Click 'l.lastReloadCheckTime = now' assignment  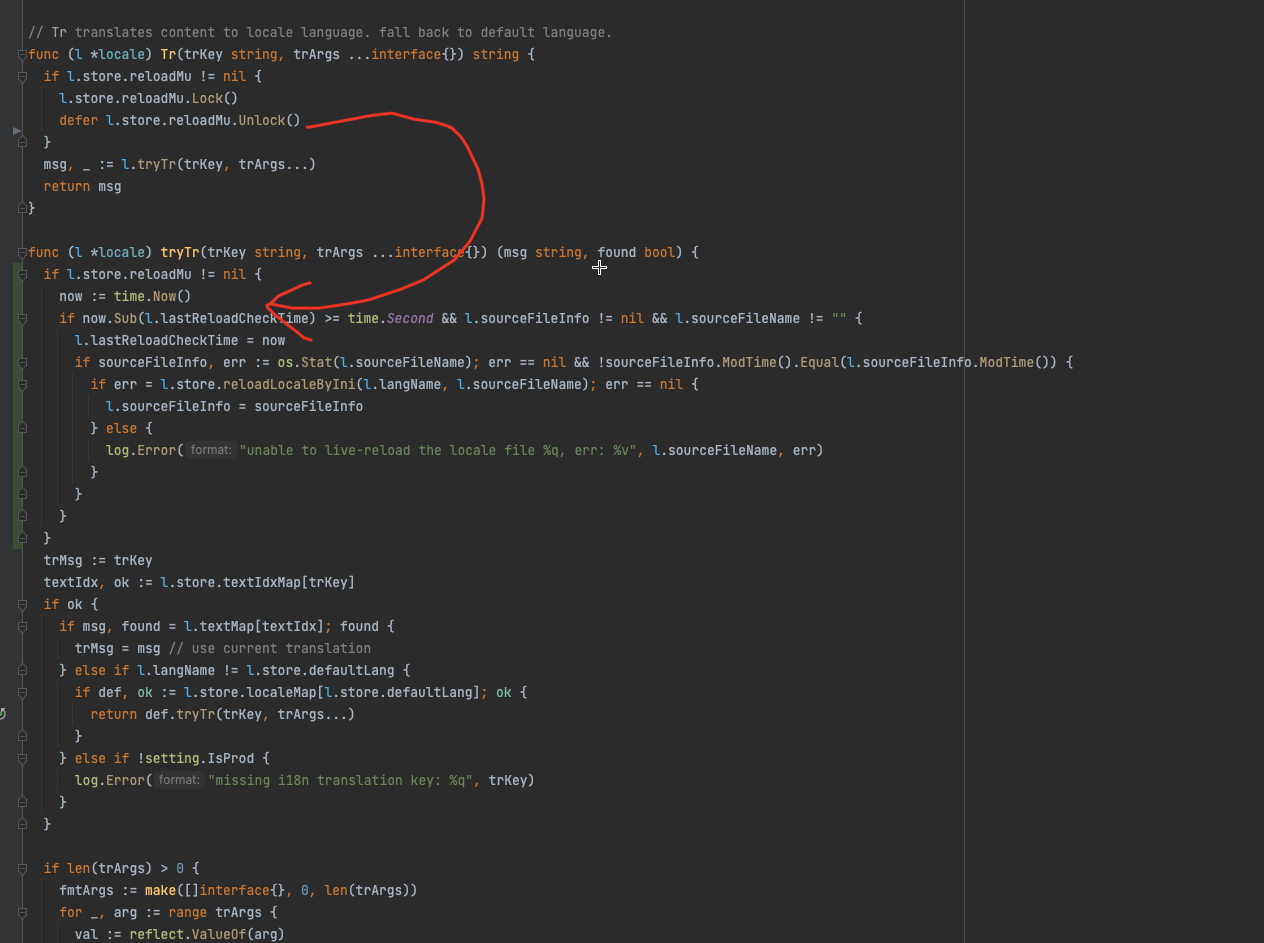[180, 340]
